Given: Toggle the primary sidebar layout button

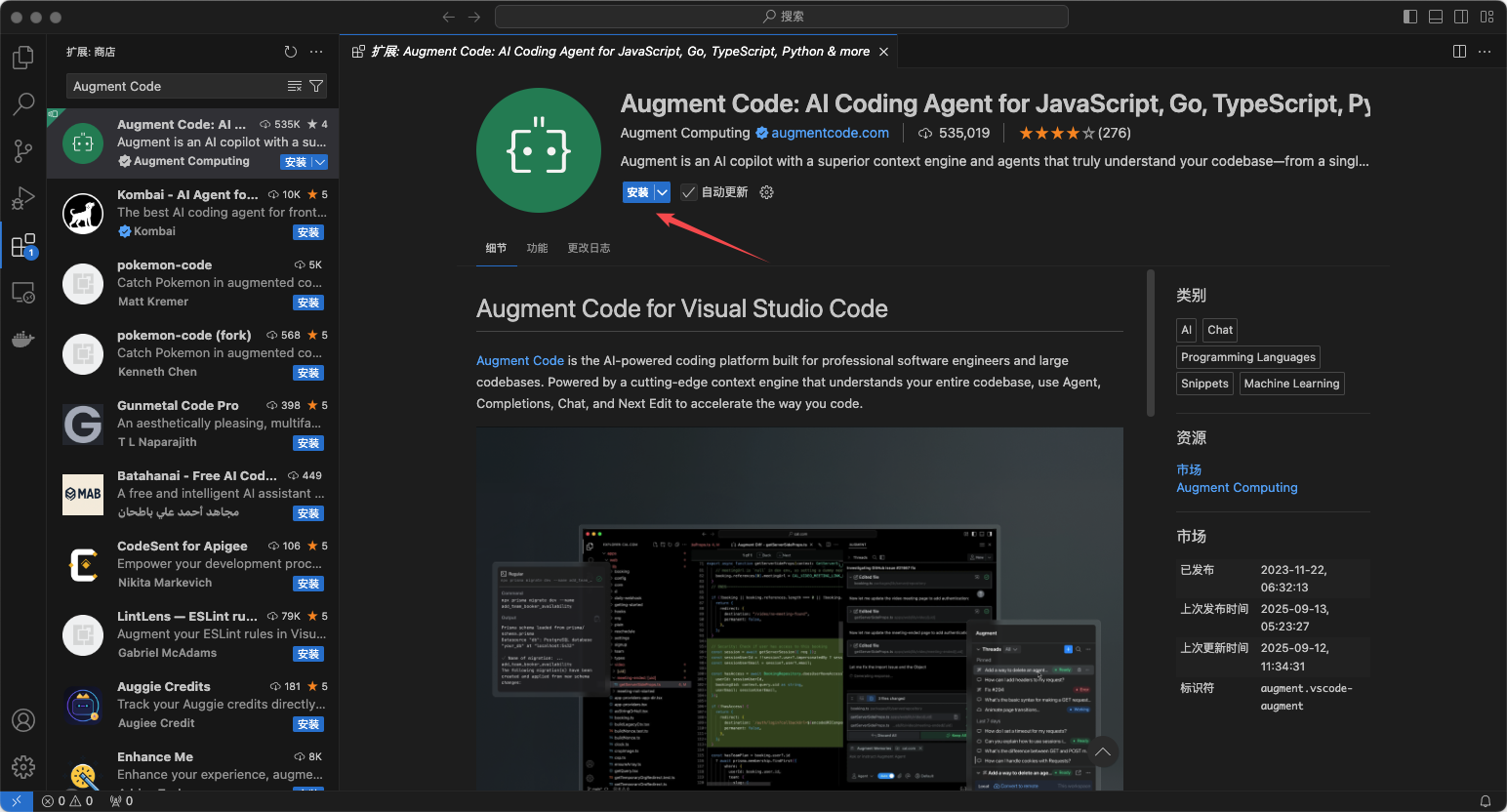Looking at the screenshot, I should click(1410, 17).
